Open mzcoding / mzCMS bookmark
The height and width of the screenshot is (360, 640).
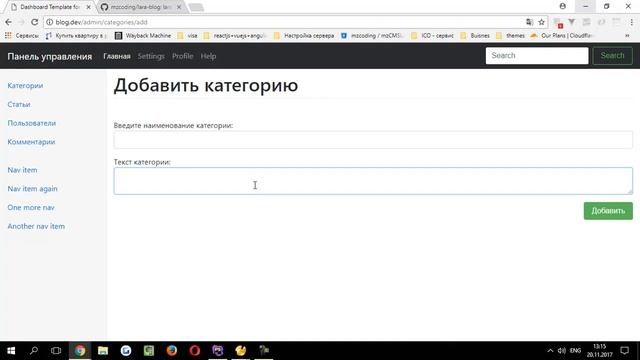[372, 36]
